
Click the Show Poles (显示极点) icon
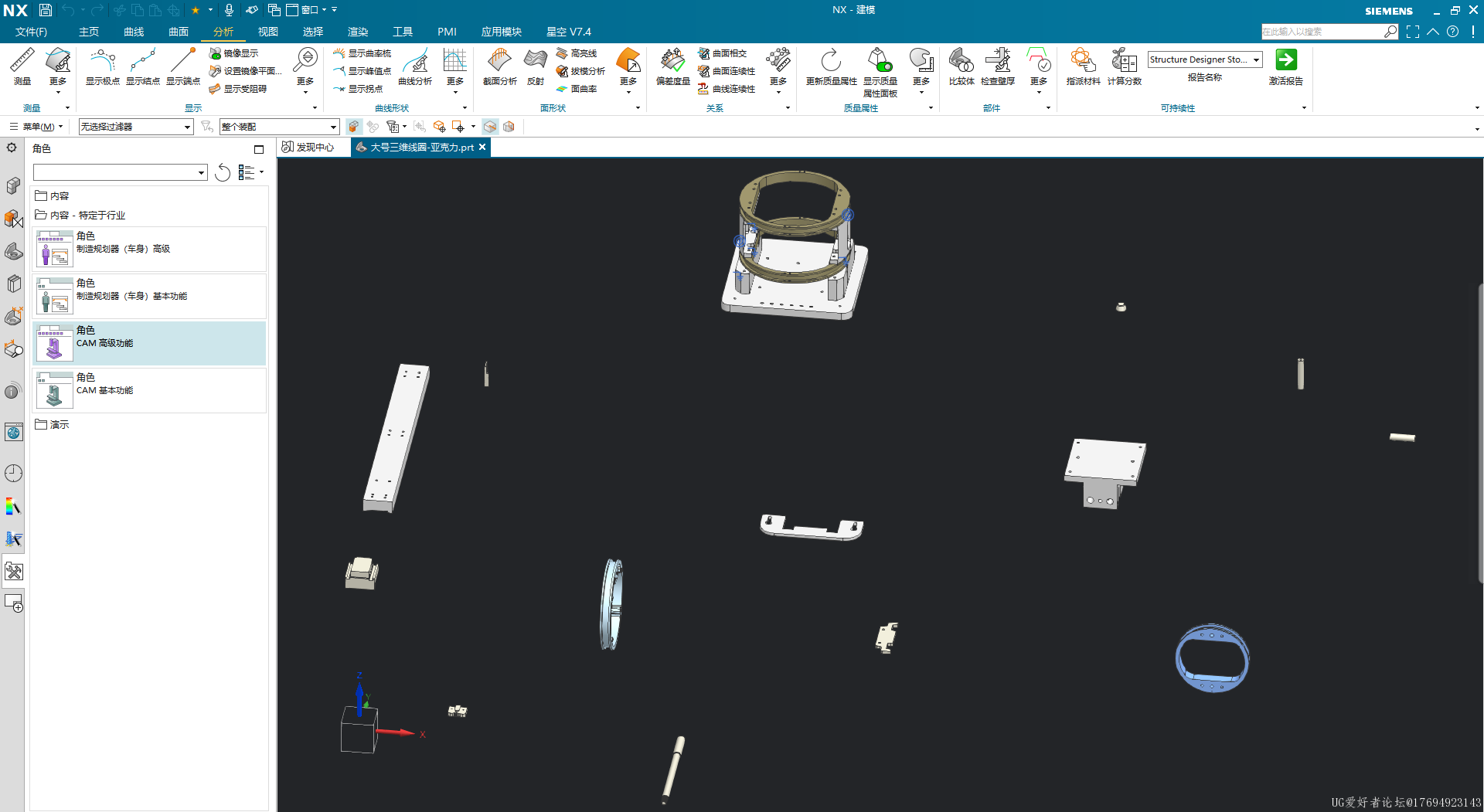tap(102, 66)
